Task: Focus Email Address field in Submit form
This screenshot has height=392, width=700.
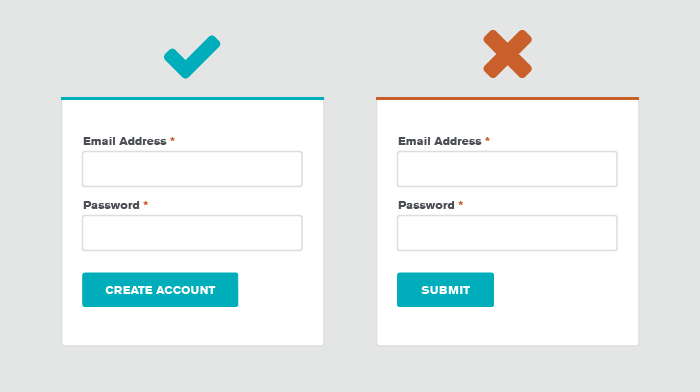Action: (x=507, y=169)
